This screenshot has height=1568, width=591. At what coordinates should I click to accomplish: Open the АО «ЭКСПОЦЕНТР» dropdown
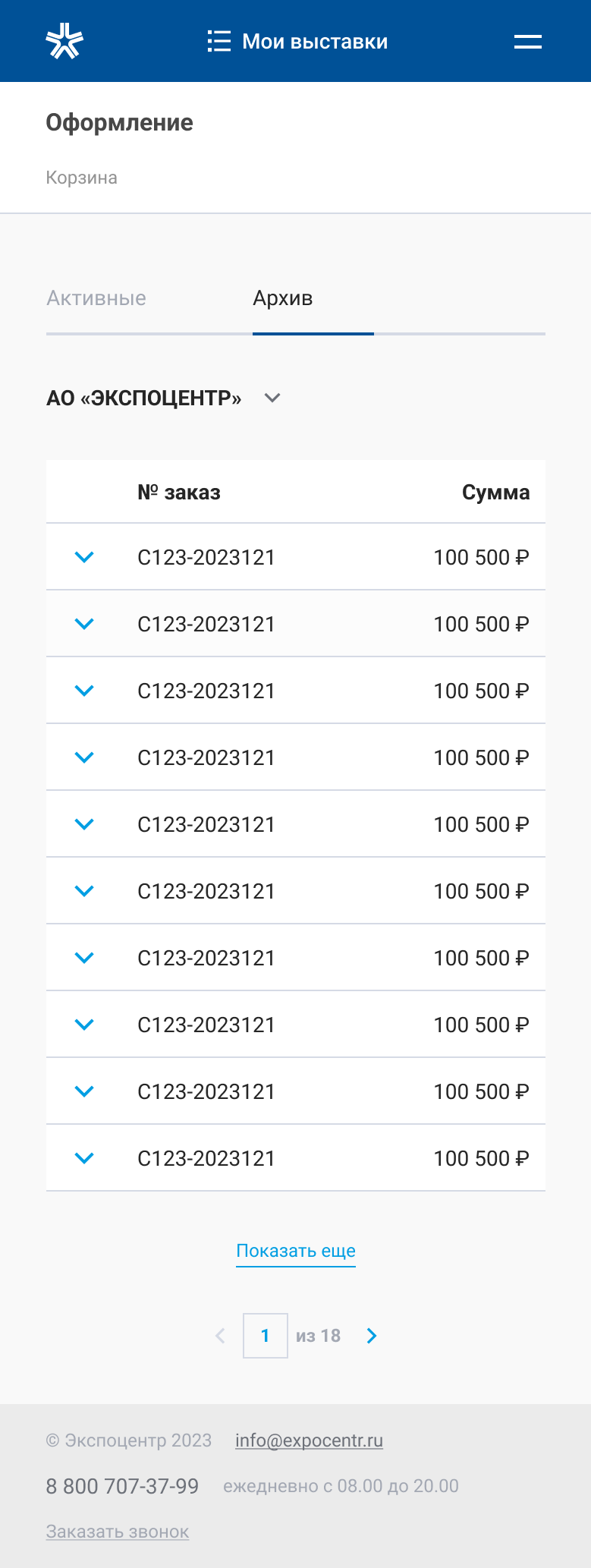(164, 398)
